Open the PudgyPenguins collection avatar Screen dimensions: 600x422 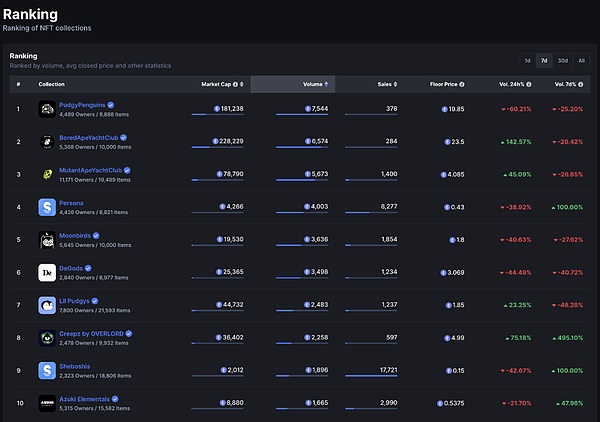point(46,108)
